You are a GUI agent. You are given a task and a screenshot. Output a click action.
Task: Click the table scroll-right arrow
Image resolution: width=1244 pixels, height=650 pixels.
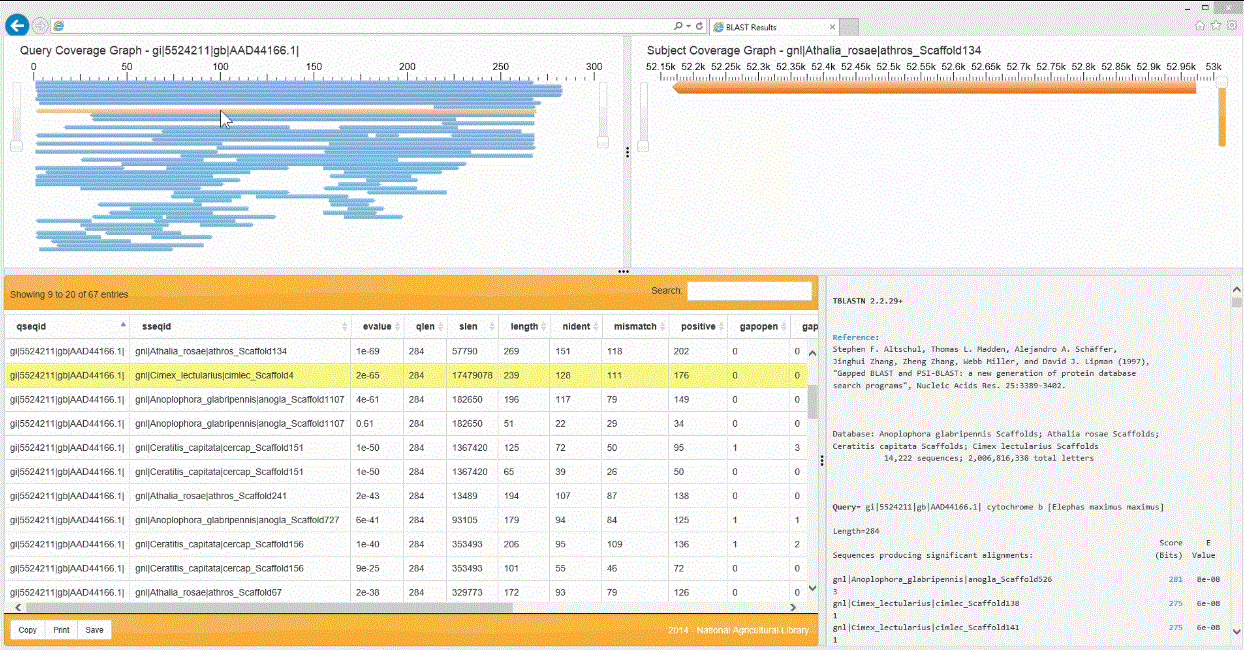pos(793,606)
